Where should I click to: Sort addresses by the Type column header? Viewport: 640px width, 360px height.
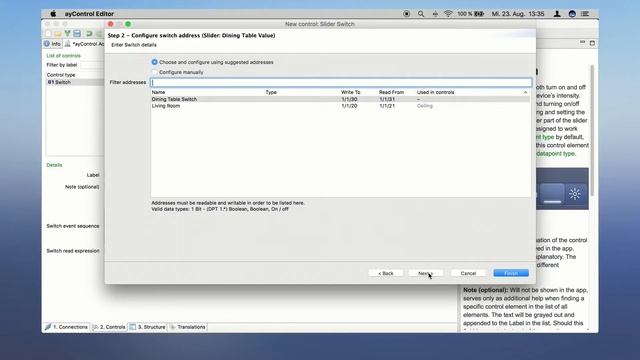[271, 92]
